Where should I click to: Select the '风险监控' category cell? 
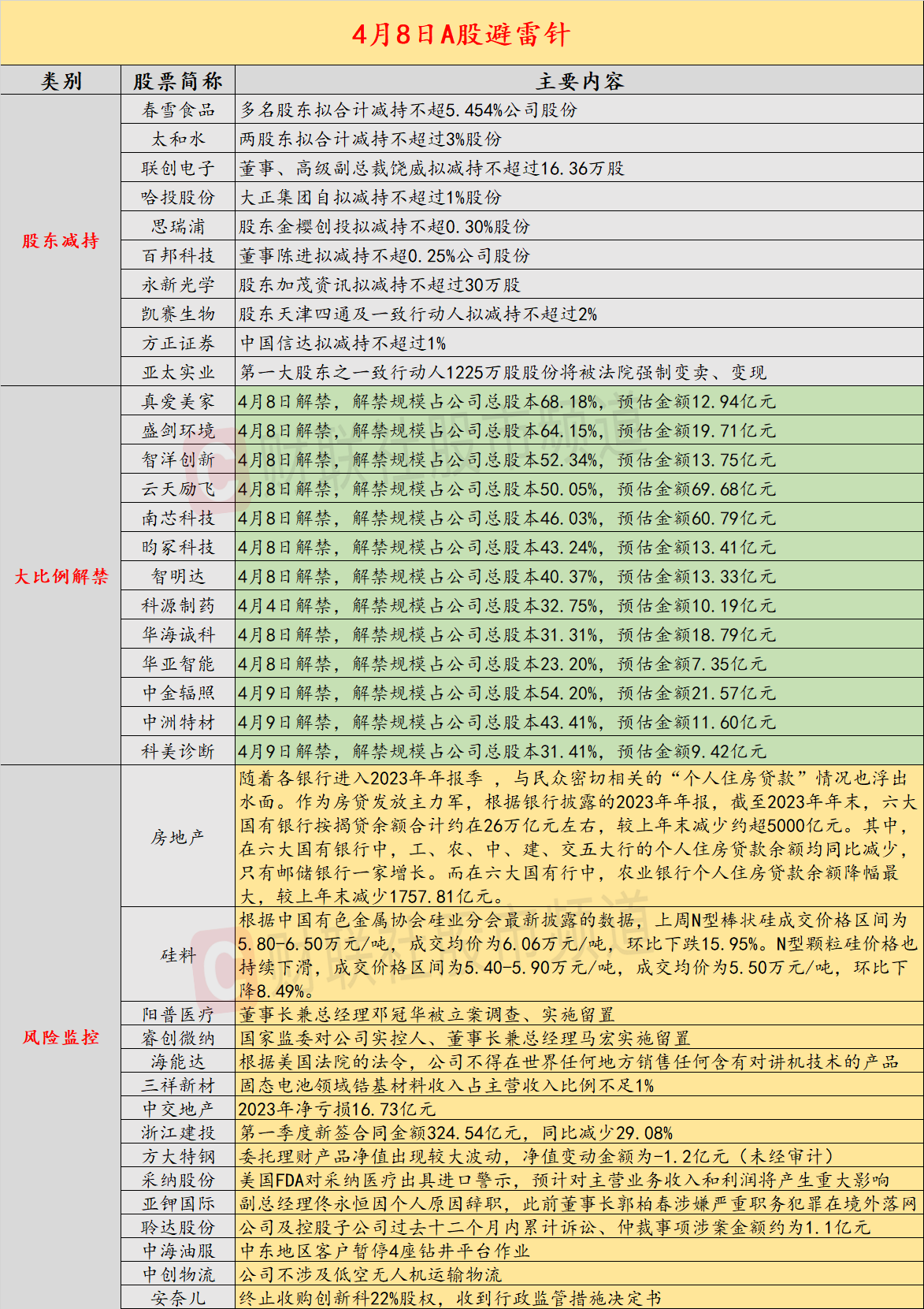click(x=61, y=1037)
